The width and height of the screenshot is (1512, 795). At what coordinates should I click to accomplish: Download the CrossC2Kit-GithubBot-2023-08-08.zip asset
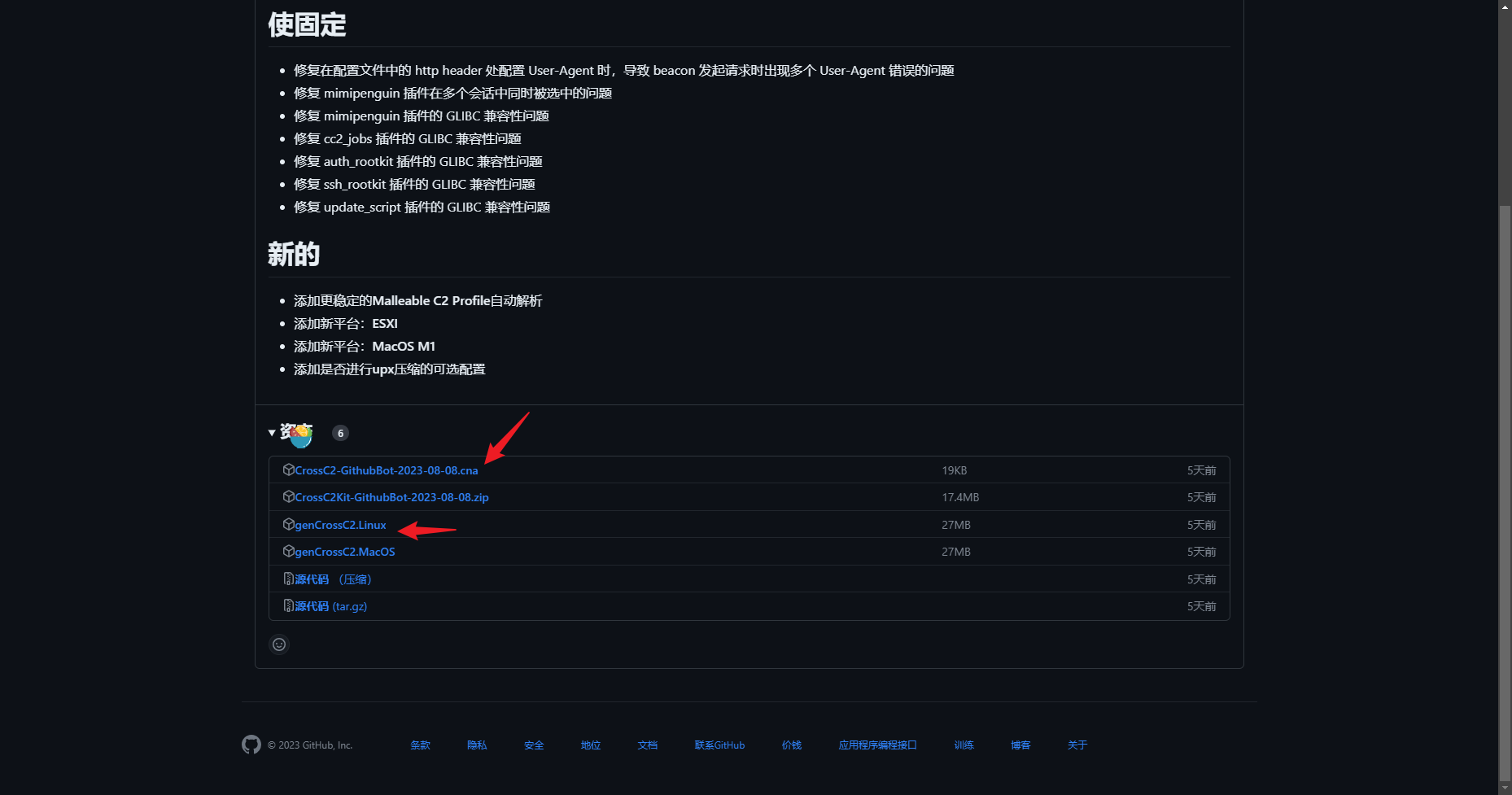click(x=392, y=496)
